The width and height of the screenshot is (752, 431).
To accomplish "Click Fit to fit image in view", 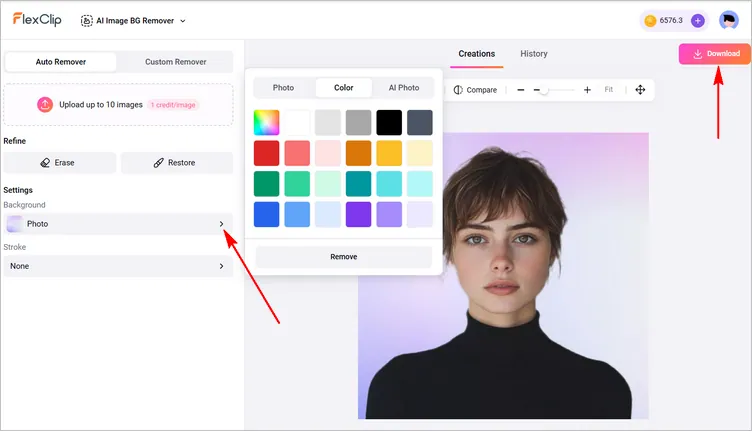I will coord(609,90).
